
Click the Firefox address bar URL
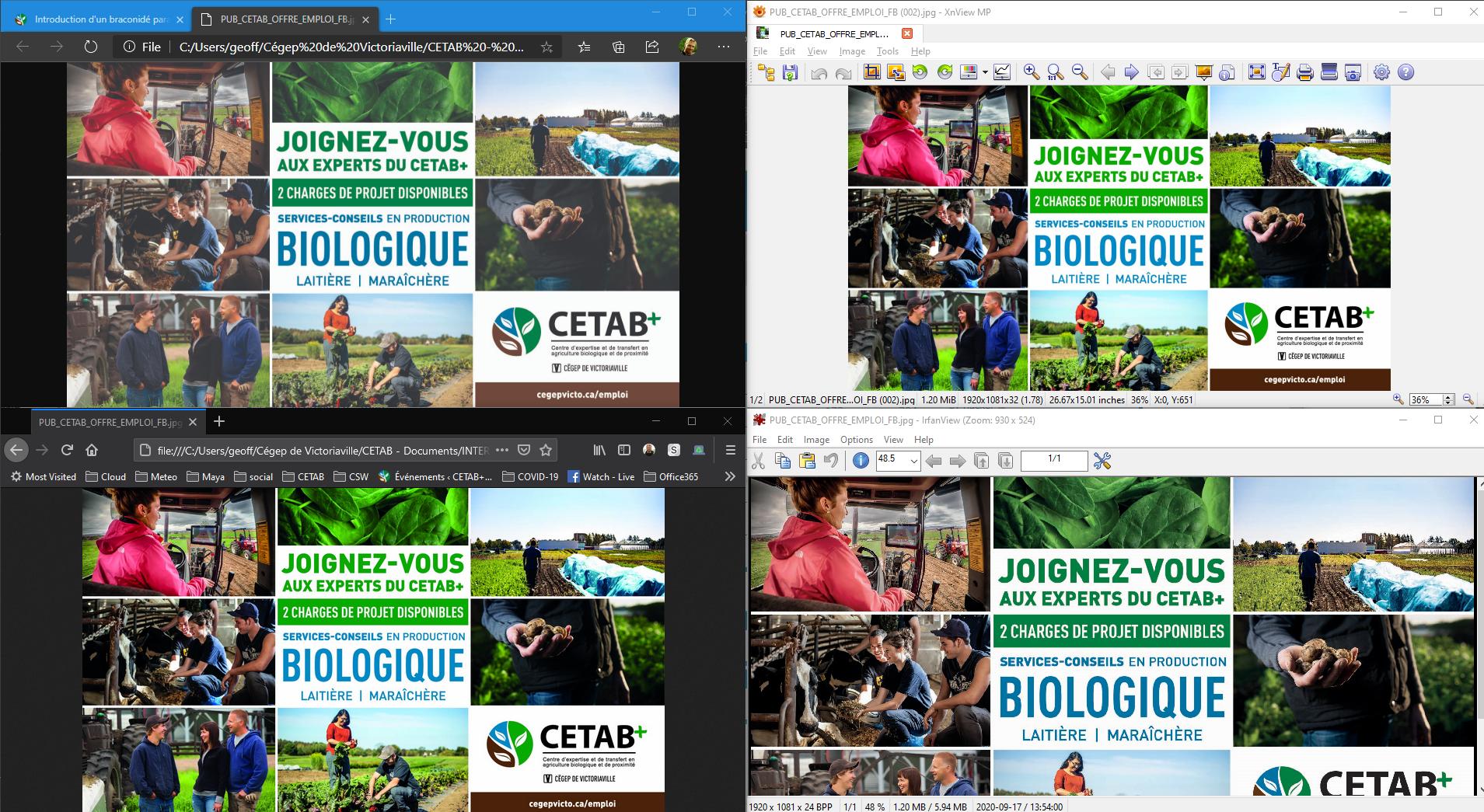pos(323,450)
